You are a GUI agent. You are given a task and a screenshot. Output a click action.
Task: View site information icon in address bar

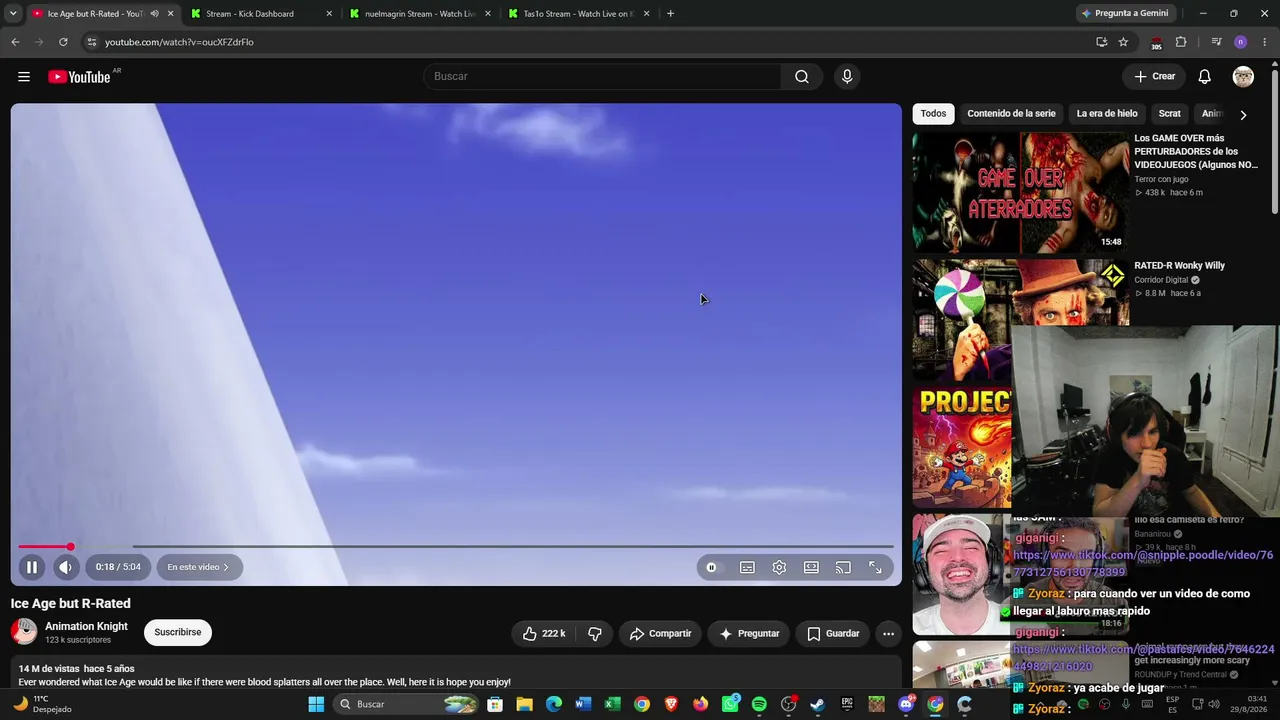(x=91, y=42)
